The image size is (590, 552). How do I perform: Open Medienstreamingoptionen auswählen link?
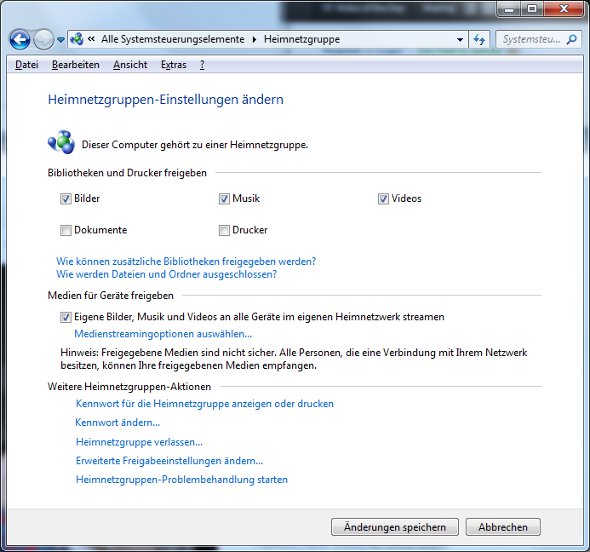pos(163,334)
